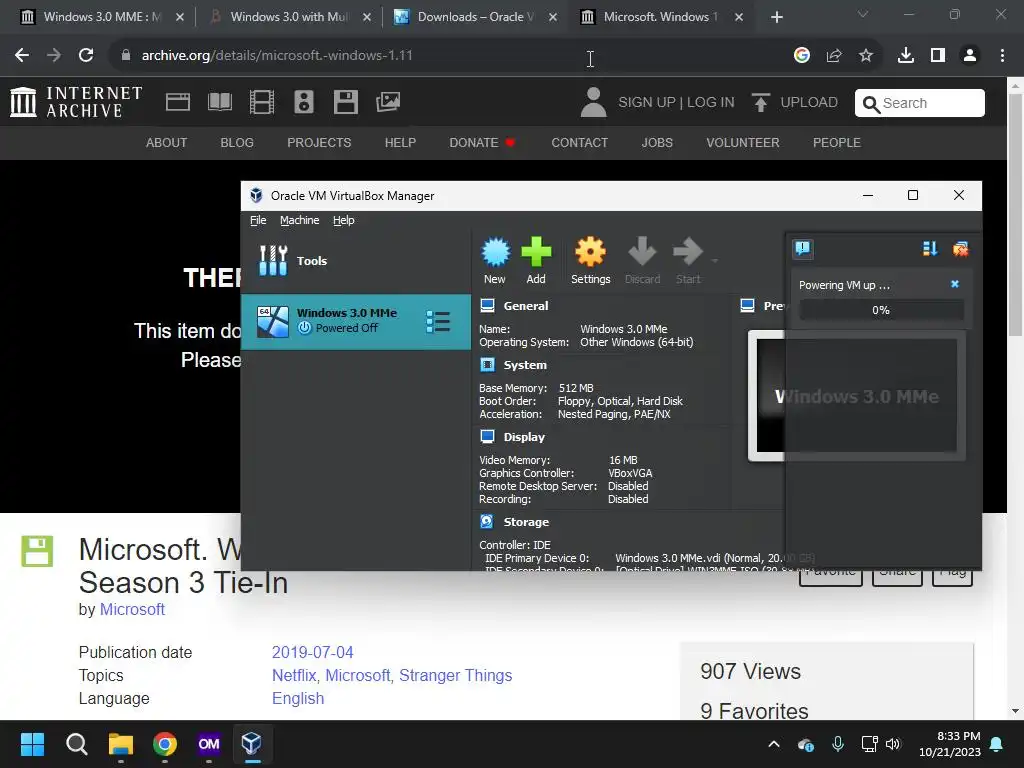Viewport: 1024px width, 768px height.
Task: Toggle Chrome side panel icon
Action: tap(938, 56)
